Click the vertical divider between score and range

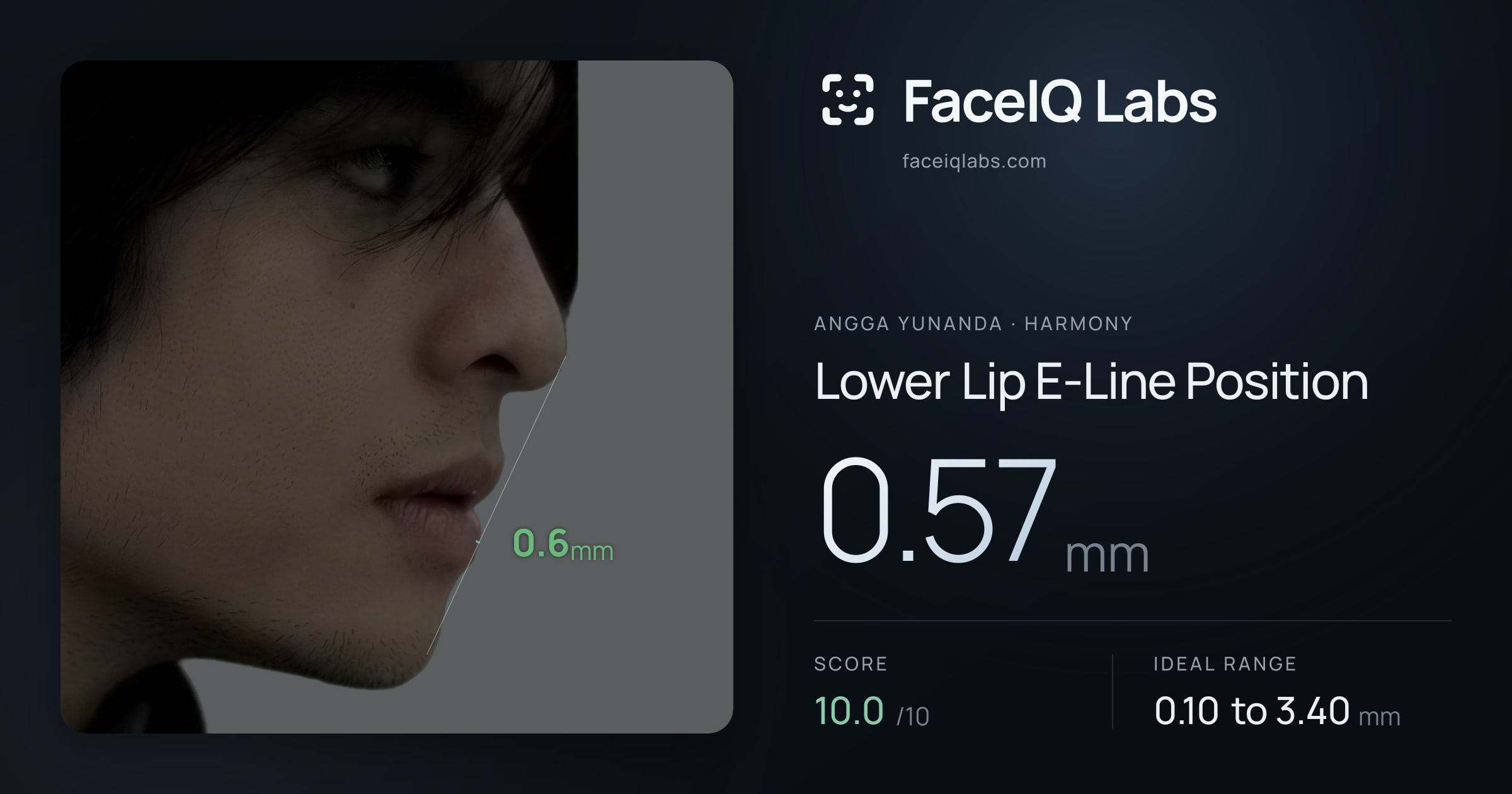pos(1113,691)
